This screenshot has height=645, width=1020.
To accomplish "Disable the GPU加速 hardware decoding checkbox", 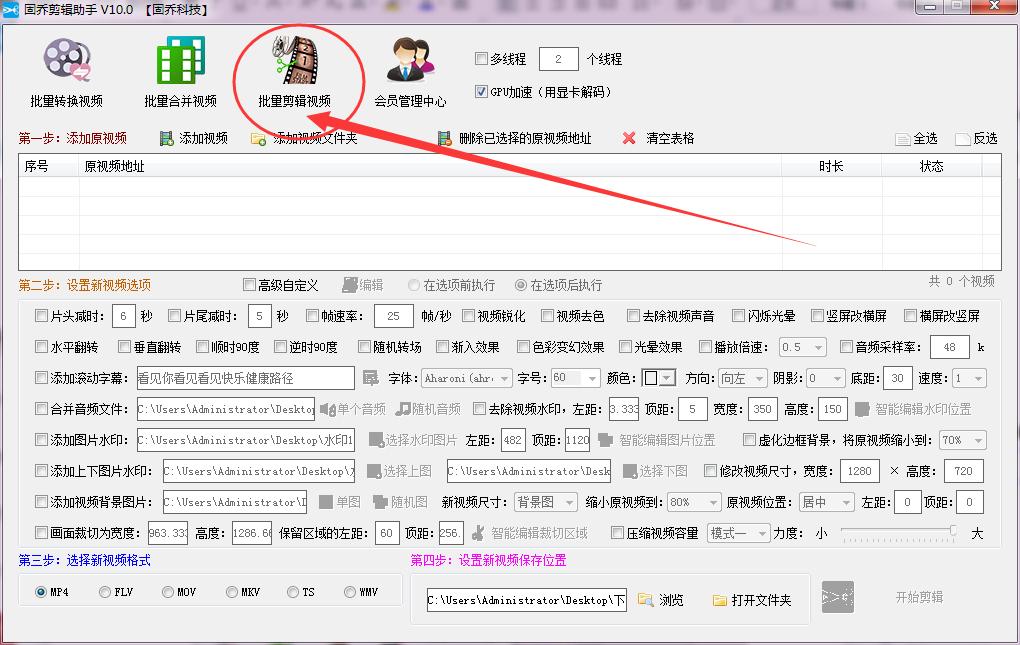I will (481, 92).
